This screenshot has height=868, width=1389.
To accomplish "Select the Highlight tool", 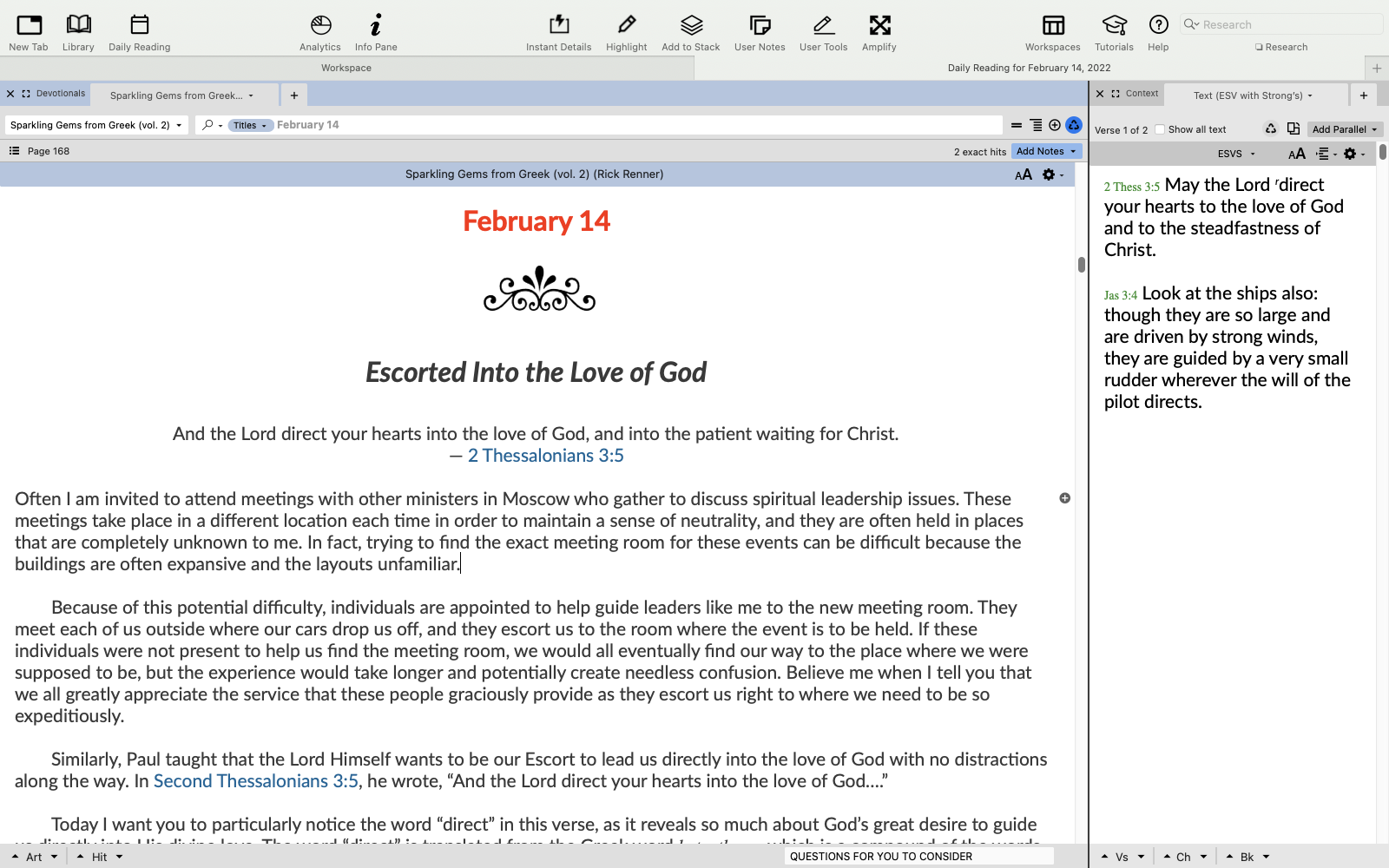I will (627, 33).
